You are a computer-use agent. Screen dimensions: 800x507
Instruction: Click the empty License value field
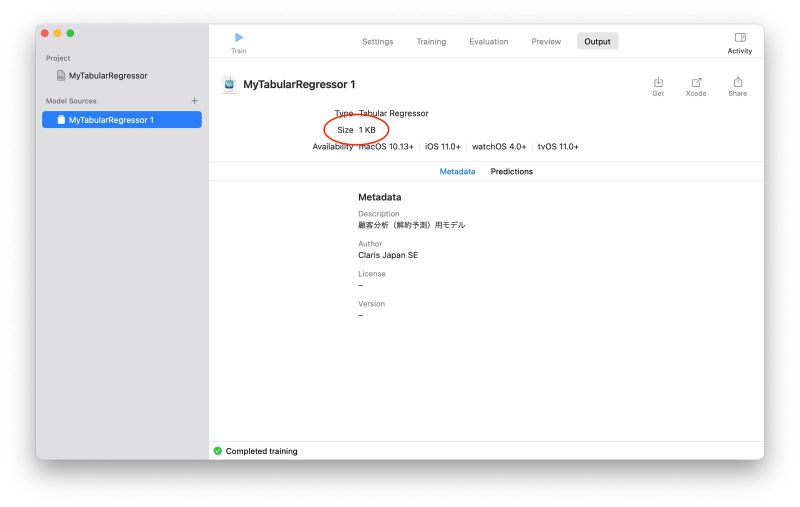(361, 285)
